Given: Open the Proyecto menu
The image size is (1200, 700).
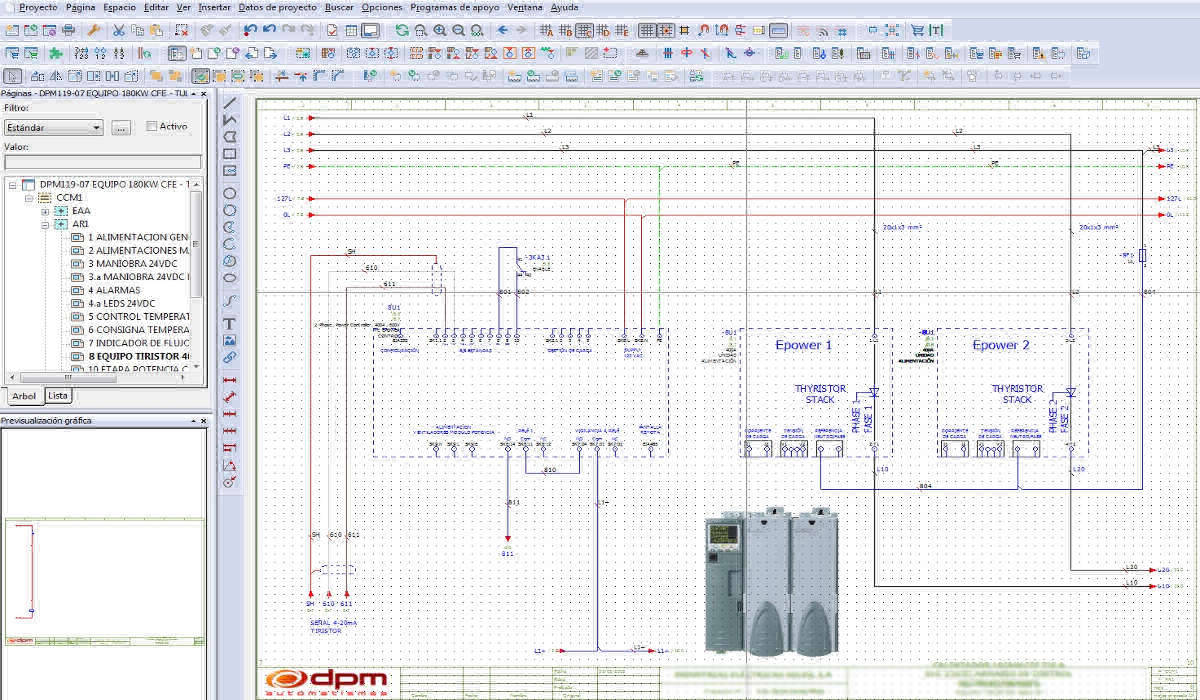Looking at the screenshot, I should coord(39,6).
